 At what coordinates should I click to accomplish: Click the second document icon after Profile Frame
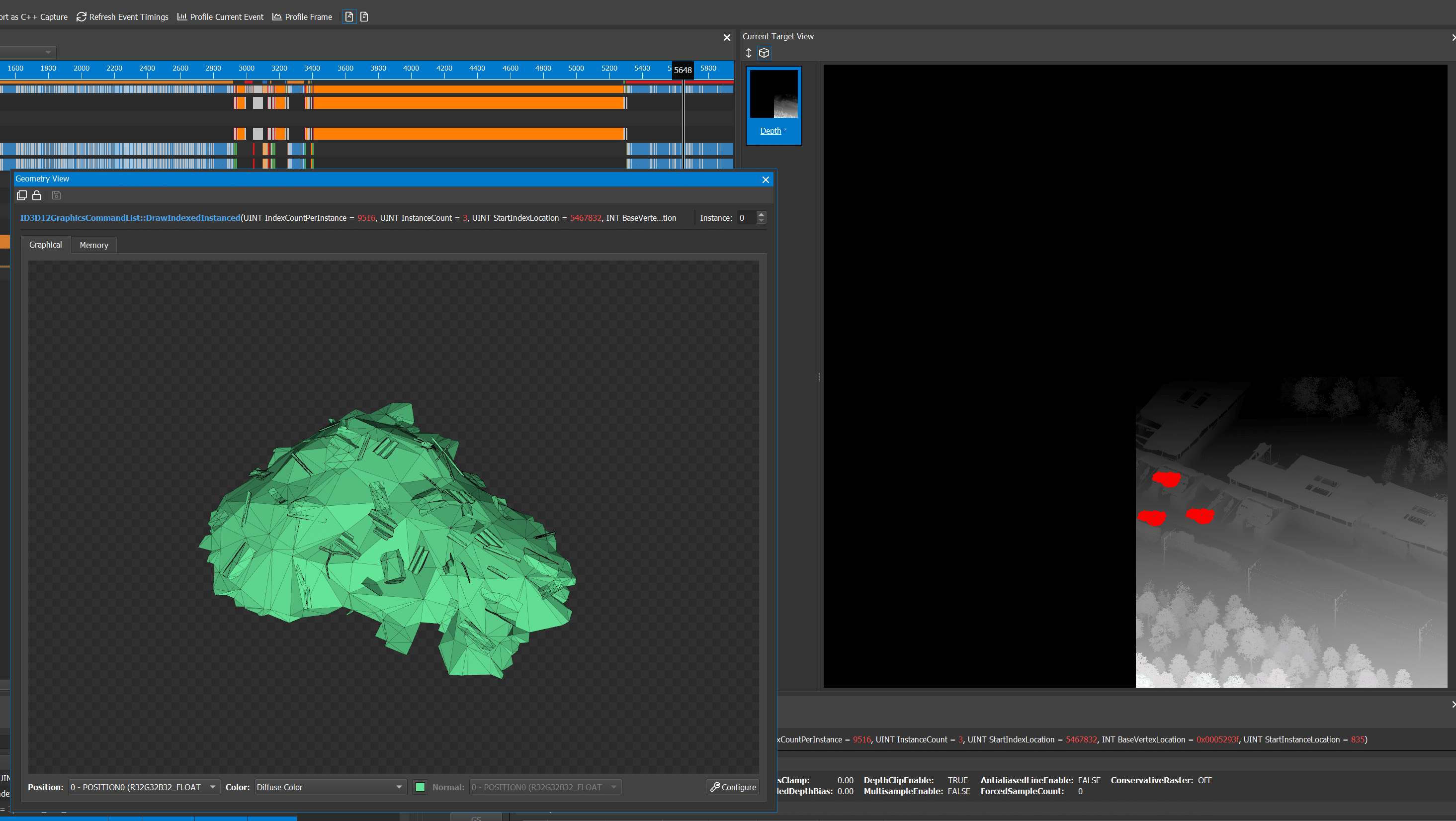click(364, 17)
